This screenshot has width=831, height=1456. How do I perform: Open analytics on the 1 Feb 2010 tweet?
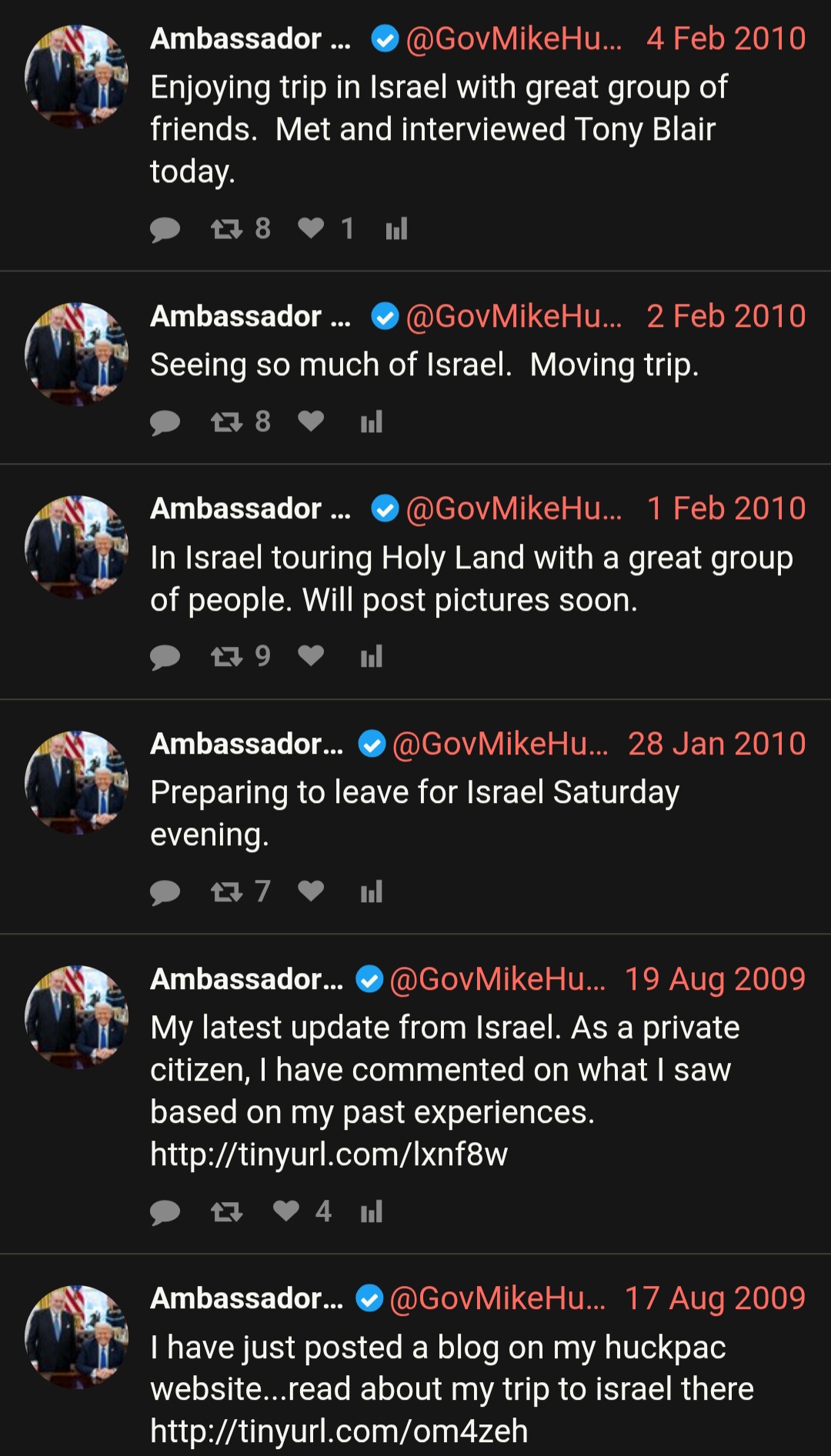[372, 656]
